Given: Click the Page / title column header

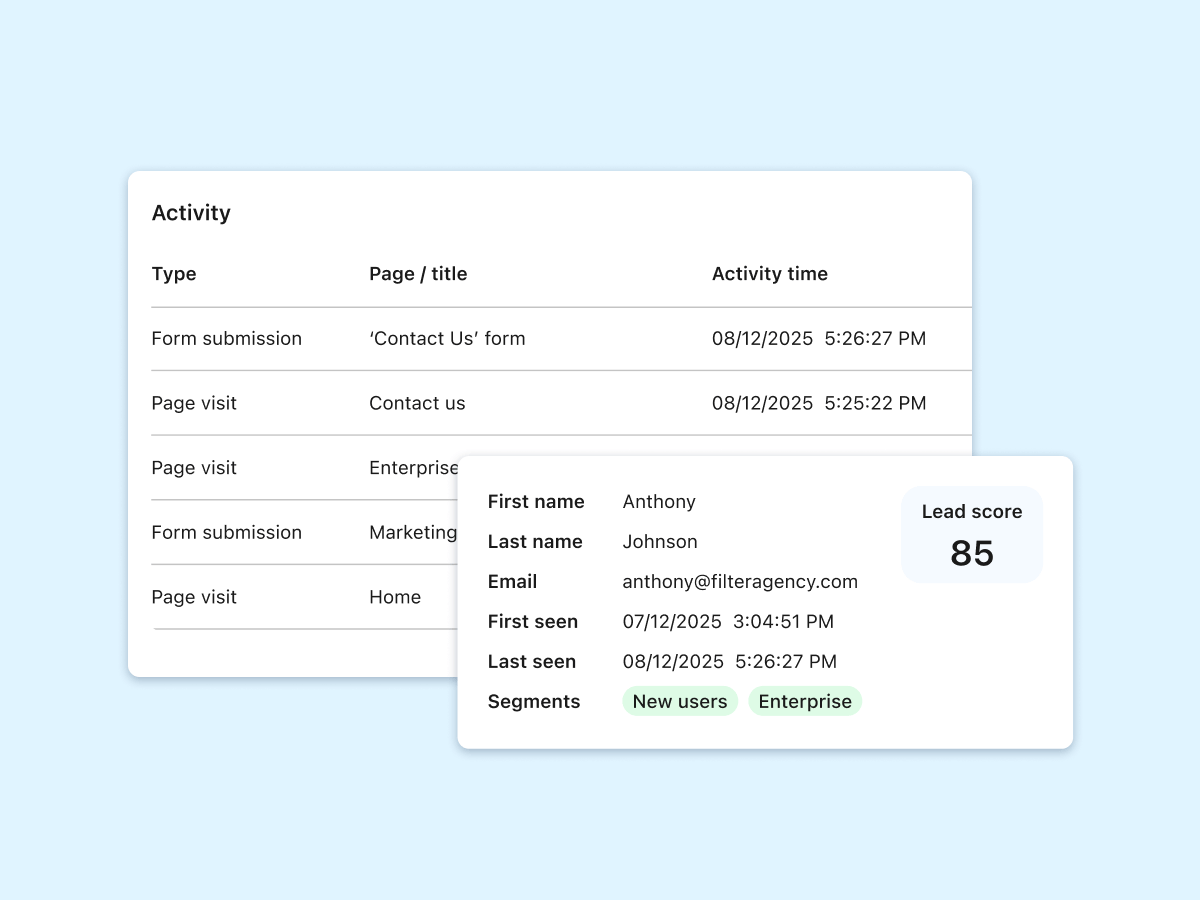Looking at the screenshot, I should click(418, 274).
